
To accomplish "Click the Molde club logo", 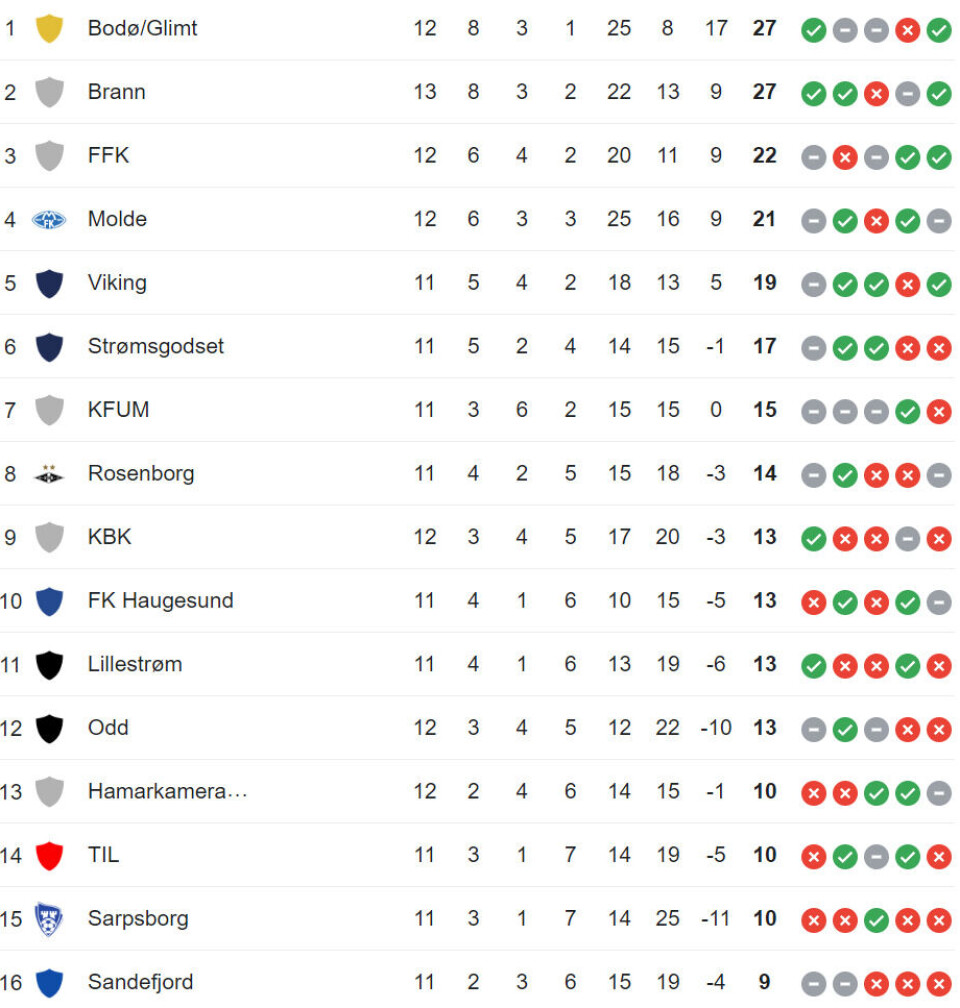I will [49, 219].
